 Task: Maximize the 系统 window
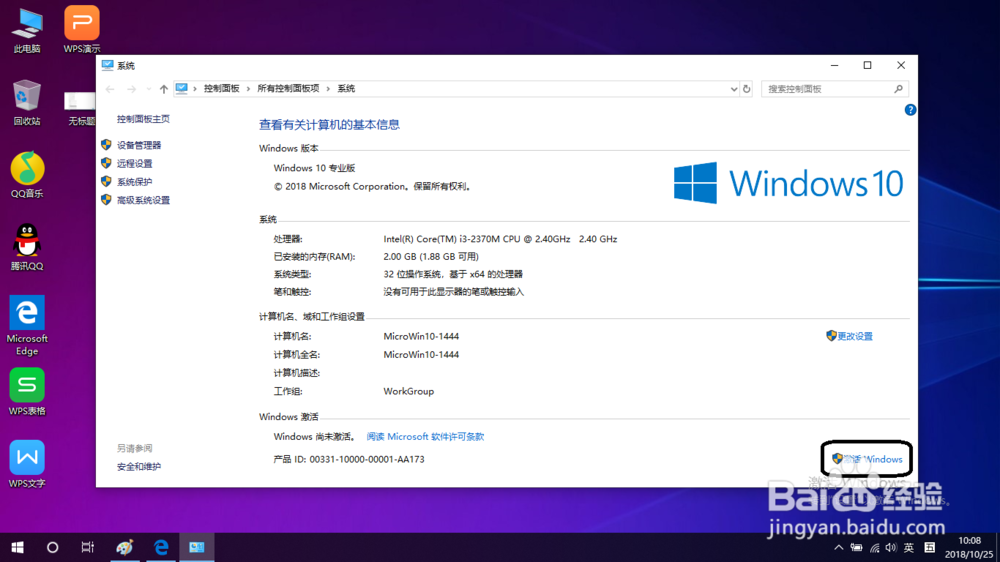click(x=867, y=65)
